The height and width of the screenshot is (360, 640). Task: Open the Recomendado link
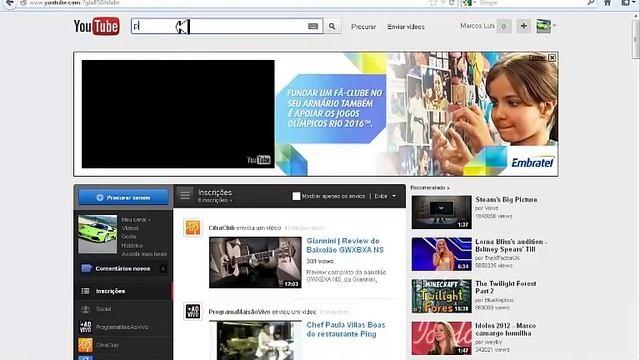pos(429,188)
